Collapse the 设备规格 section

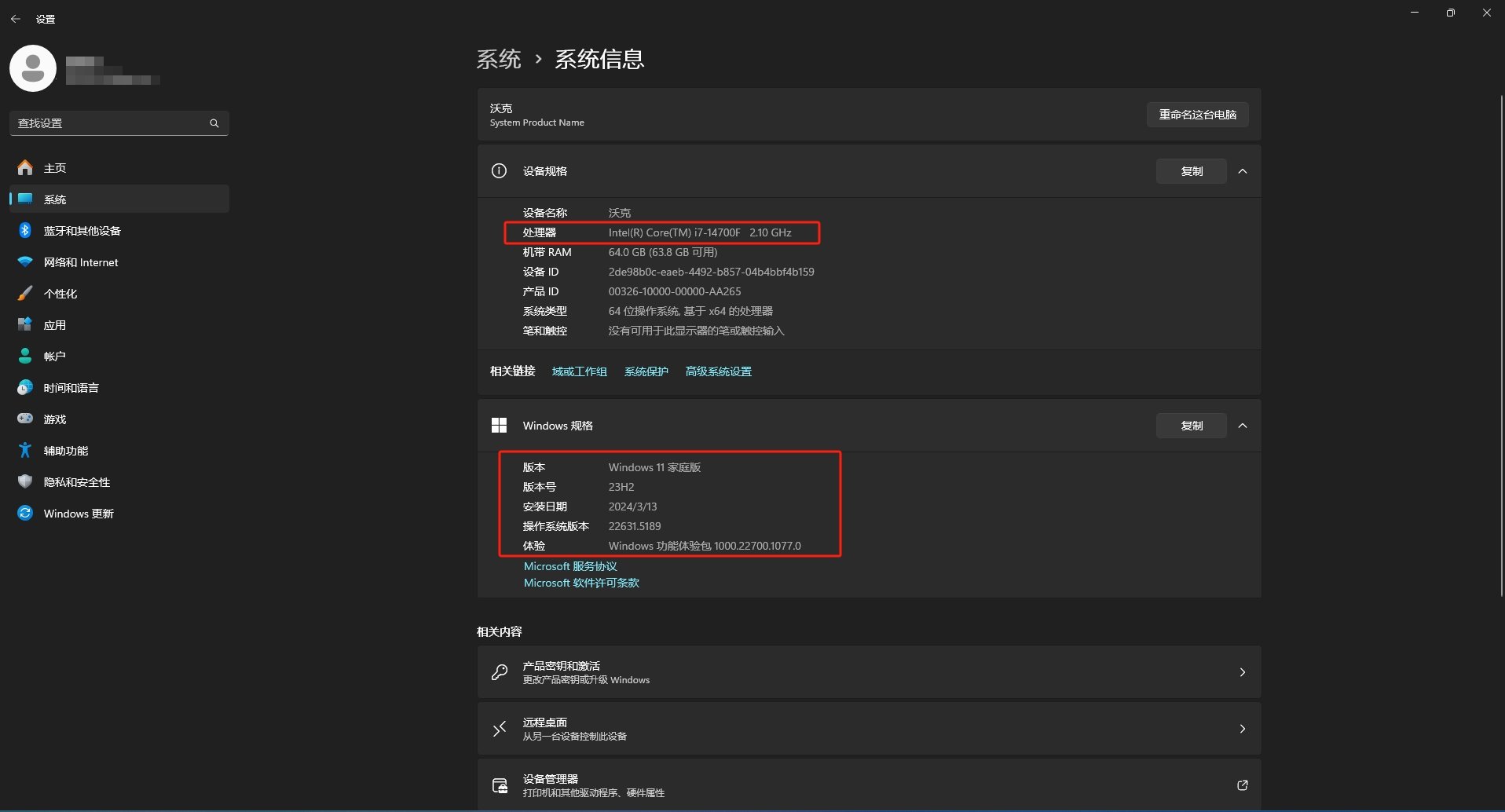coord(1243,170)
